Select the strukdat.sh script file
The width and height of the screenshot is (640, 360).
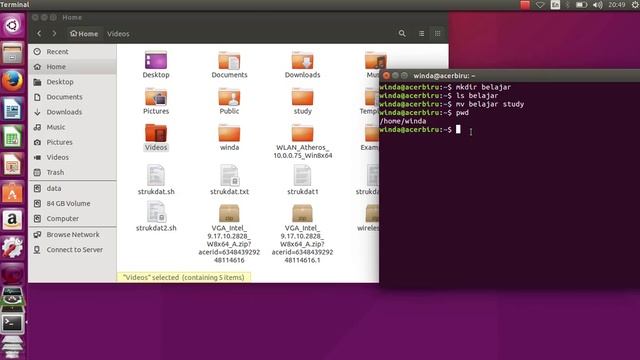click(156, 175)
